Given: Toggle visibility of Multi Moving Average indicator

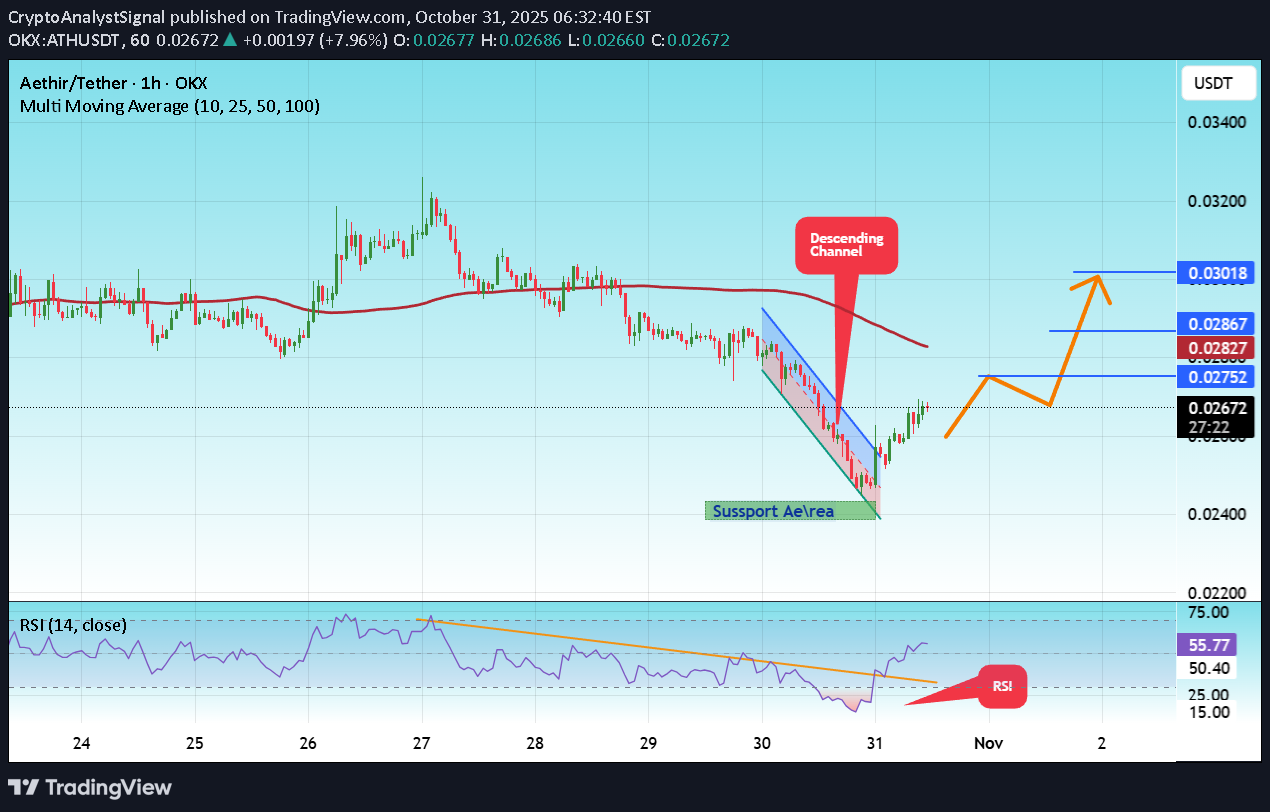Looking at the screenshot, I should click(x=168, y=105).
